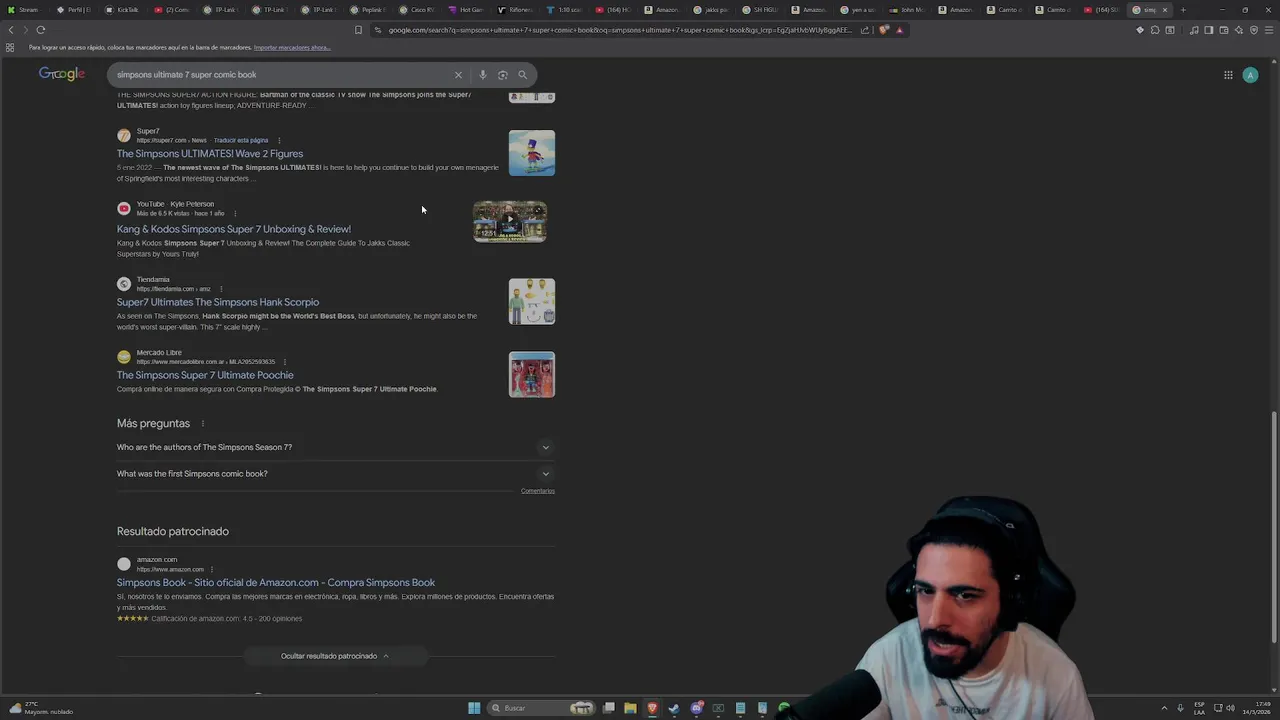Open a new browser tab with plus button
Screen dimensions: 1280x720
(x=1183, y=10)
